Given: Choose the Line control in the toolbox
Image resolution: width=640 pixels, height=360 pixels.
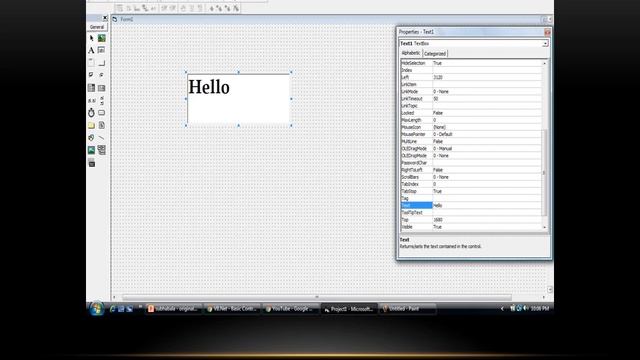Looking at the screenshot, I should click(x=102, y=138).
